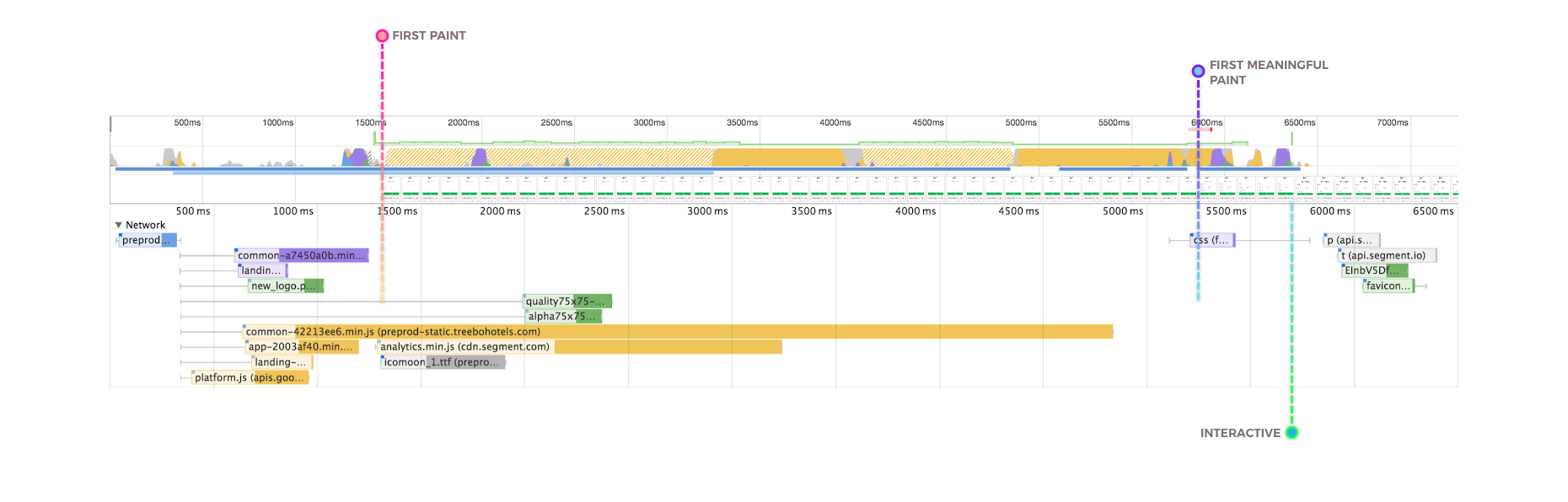Screen dimensions: 1568x502
Task: Select the alpha75x75 image request bar
Action: pos(562,317)
